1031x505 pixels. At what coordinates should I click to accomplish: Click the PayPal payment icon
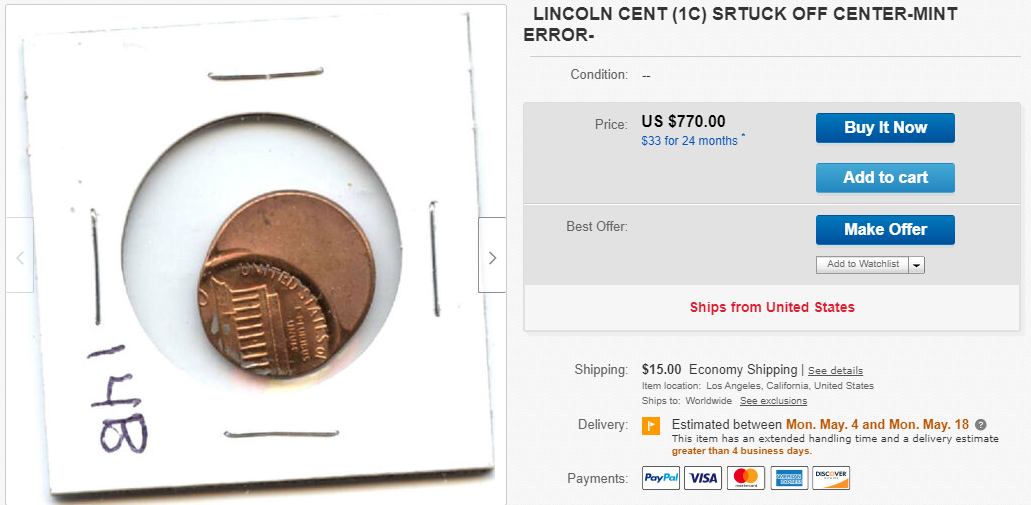pos(661,478)
